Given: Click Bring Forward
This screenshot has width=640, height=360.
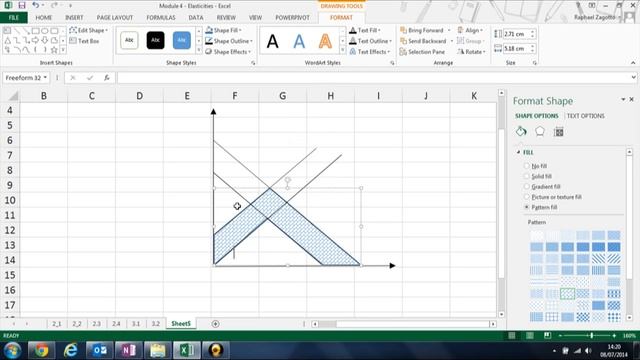Looking at the screenshot, I should [x=422, y=30].
